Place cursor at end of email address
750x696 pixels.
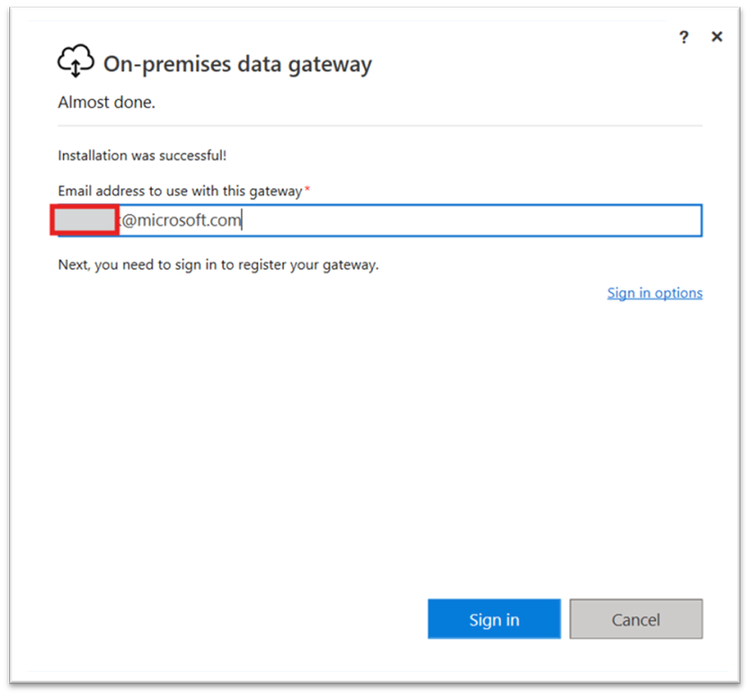pos(243,220)
